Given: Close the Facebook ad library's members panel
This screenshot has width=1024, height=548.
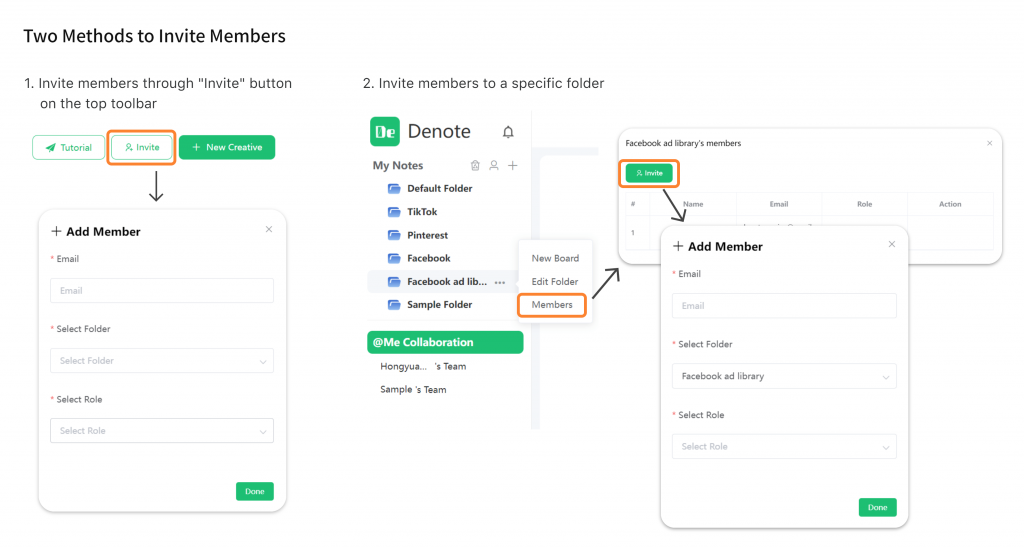Looking at the screenshot, I should point(989,143).
